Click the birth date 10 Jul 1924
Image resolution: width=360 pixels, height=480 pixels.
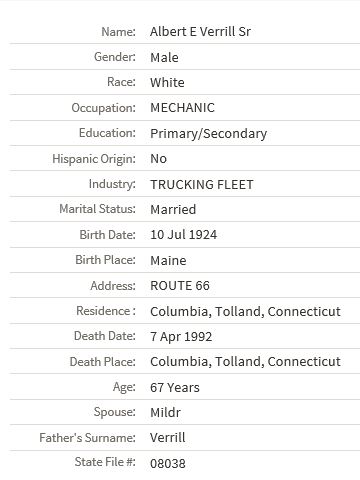(184, 235)
